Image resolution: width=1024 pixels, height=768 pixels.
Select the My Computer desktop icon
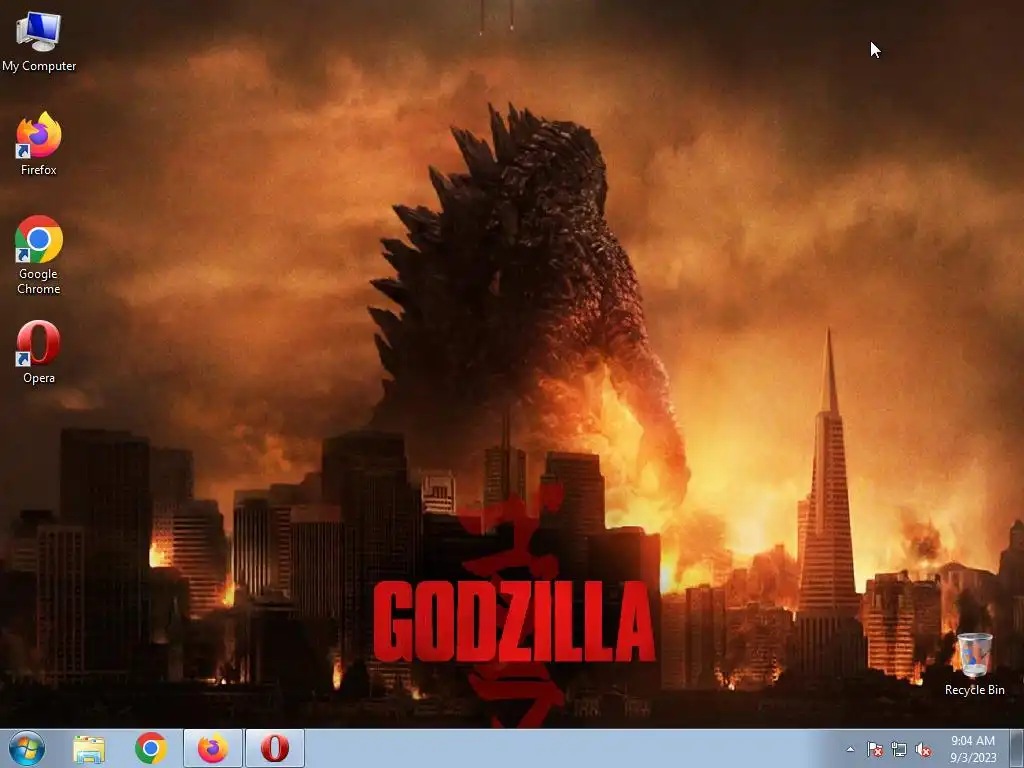click(39, 40)
